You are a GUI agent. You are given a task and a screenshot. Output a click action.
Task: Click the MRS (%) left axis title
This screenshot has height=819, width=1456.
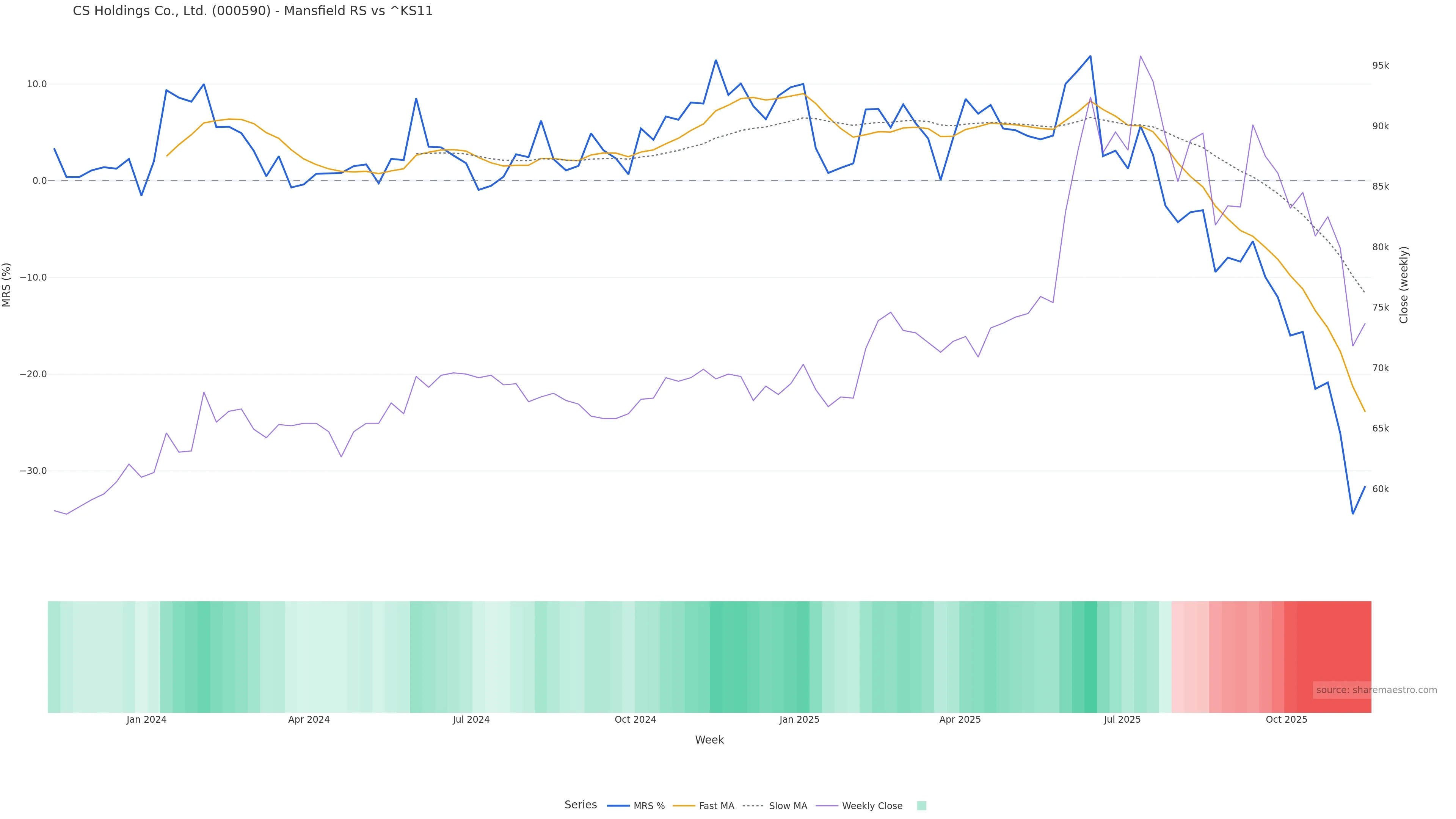click(7, 285)
